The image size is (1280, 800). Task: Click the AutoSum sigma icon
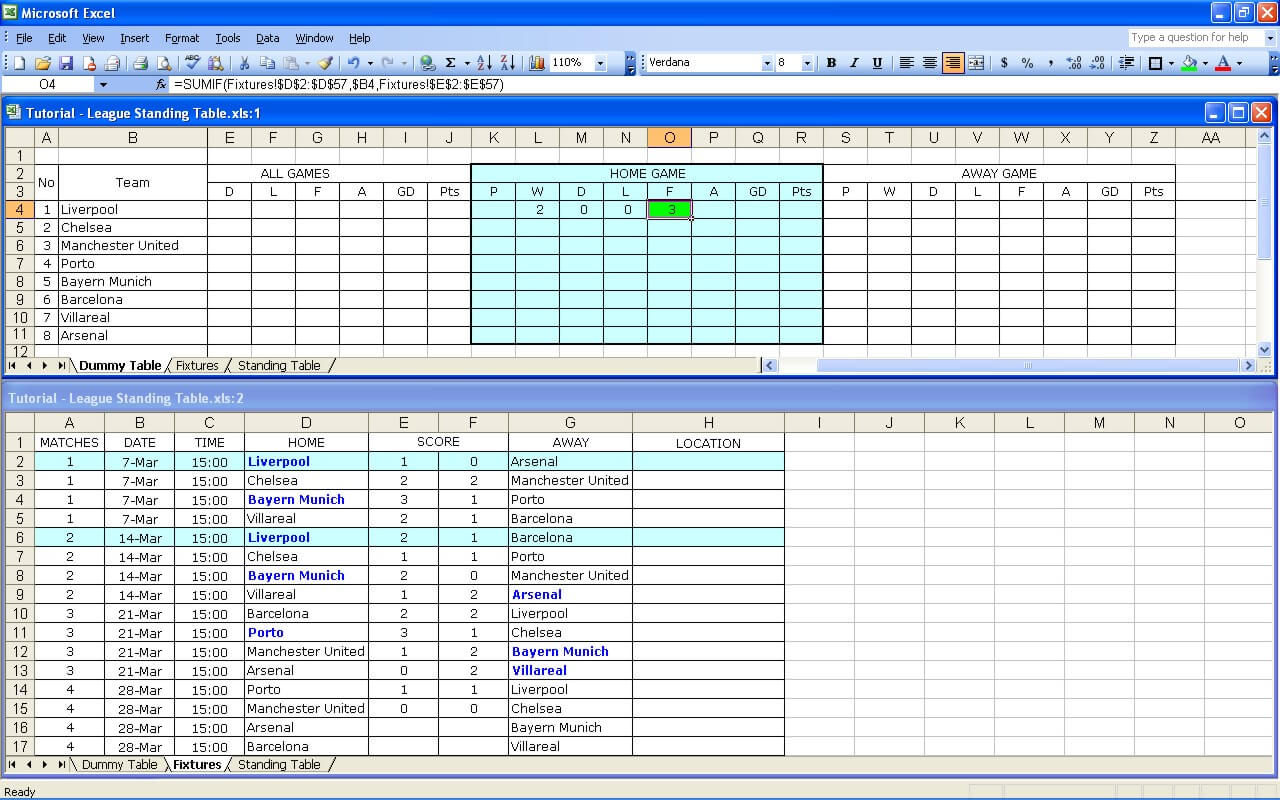click(x=451, y=63)
